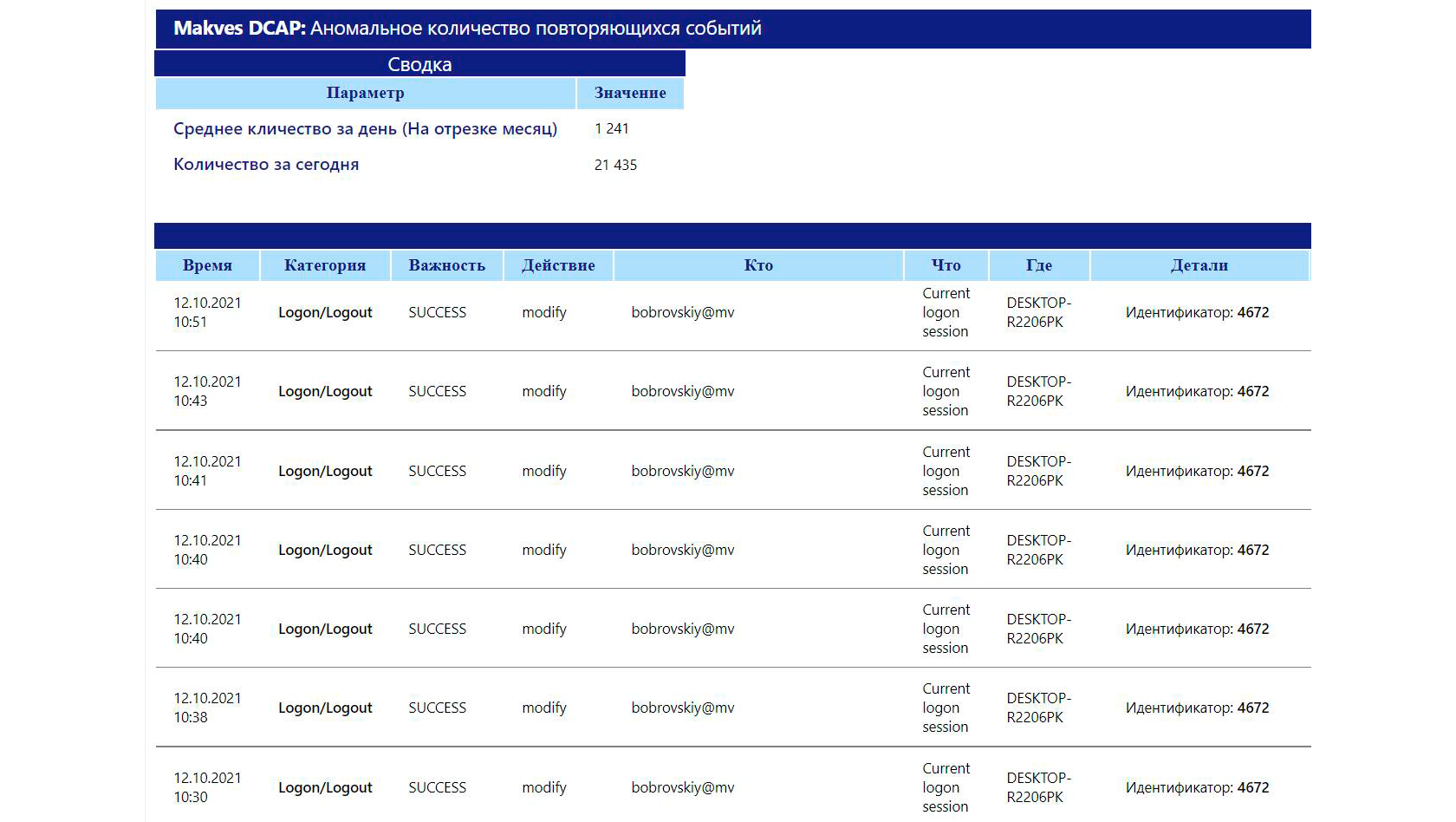
Task: Click 'Идентификатор: 4672' in the 10:43 row
Action: (x=1197, y=391)
